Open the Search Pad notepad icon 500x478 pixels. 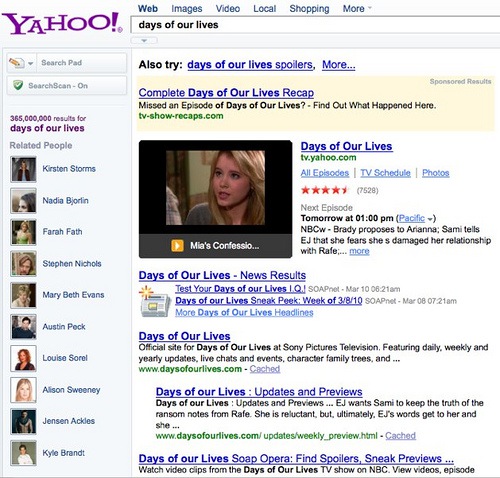coord(17,63)
